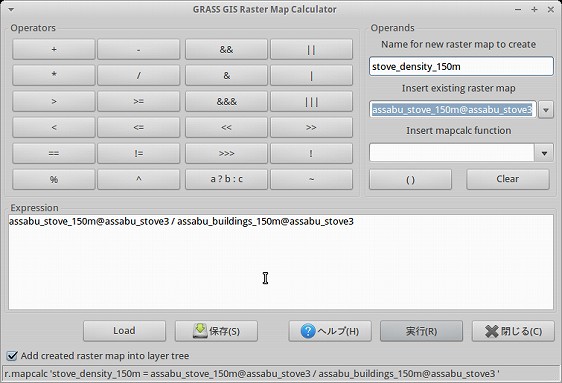Minimize the Raster Map Calculator window
Screen dimensions: 562x383
[518, 10]
